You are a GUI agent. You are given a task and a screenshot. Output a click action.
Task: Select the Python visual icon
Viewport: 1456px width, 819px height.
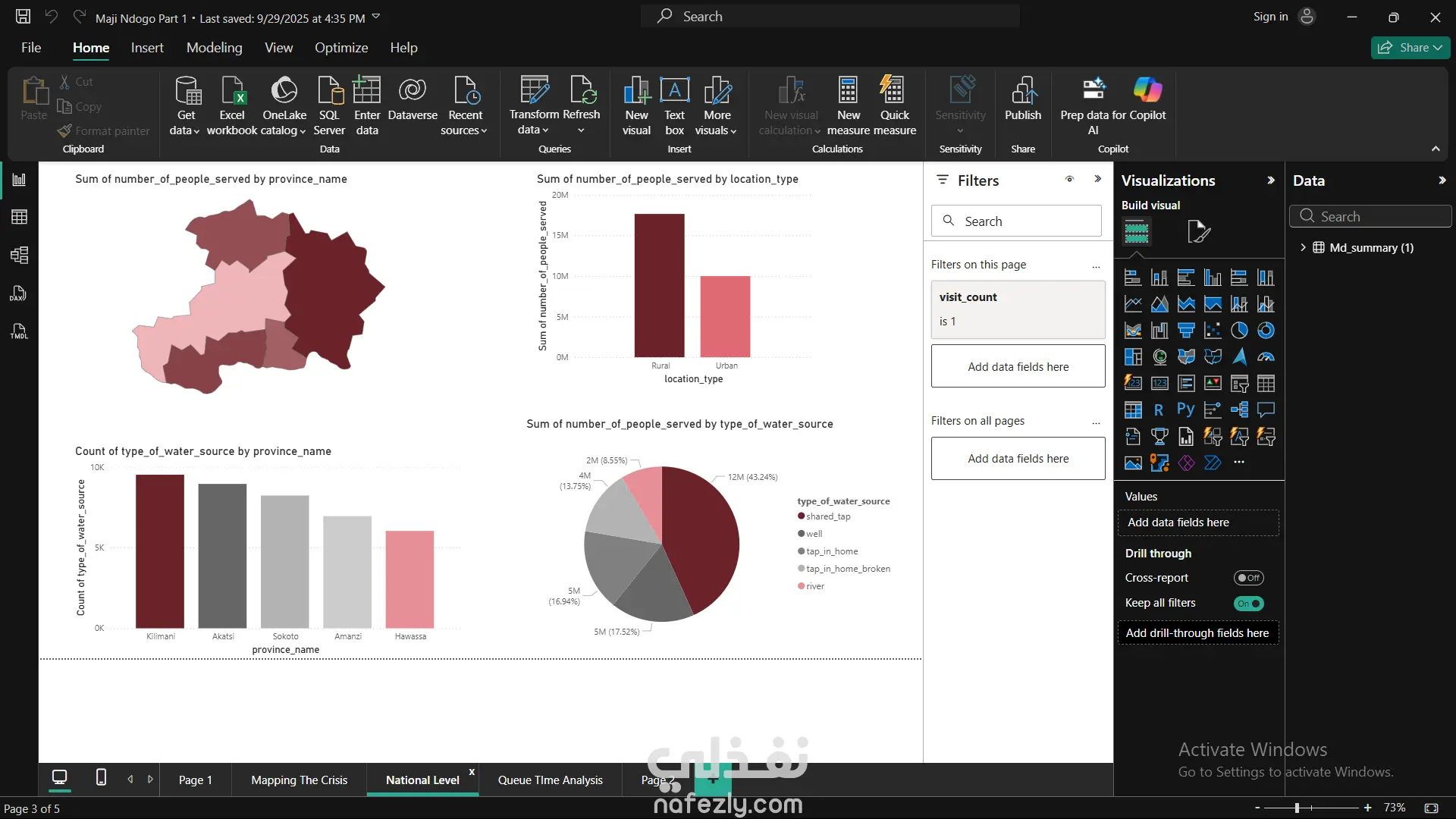coord(1186,410)
